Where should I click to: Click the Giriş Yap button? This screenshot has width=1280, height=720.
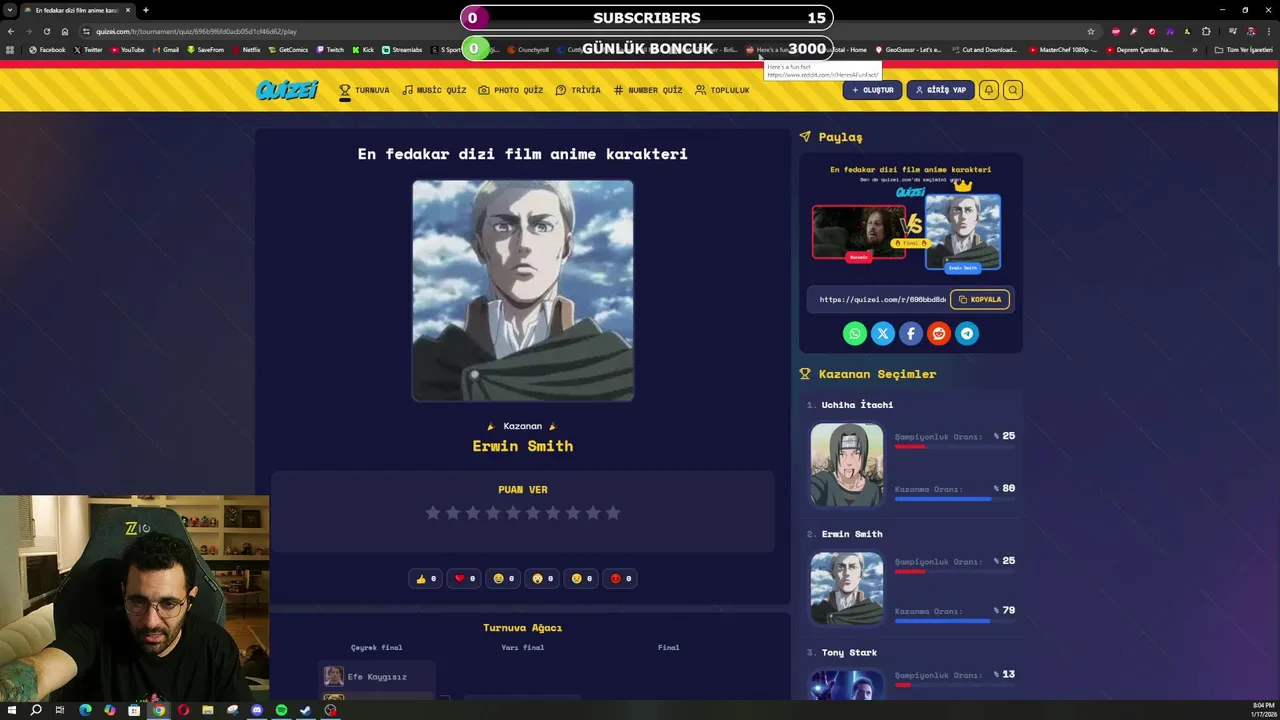pos(940,90)
